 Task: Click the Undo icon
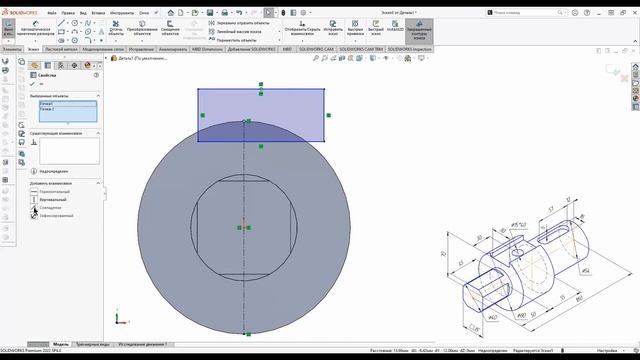tap(239, 13)
